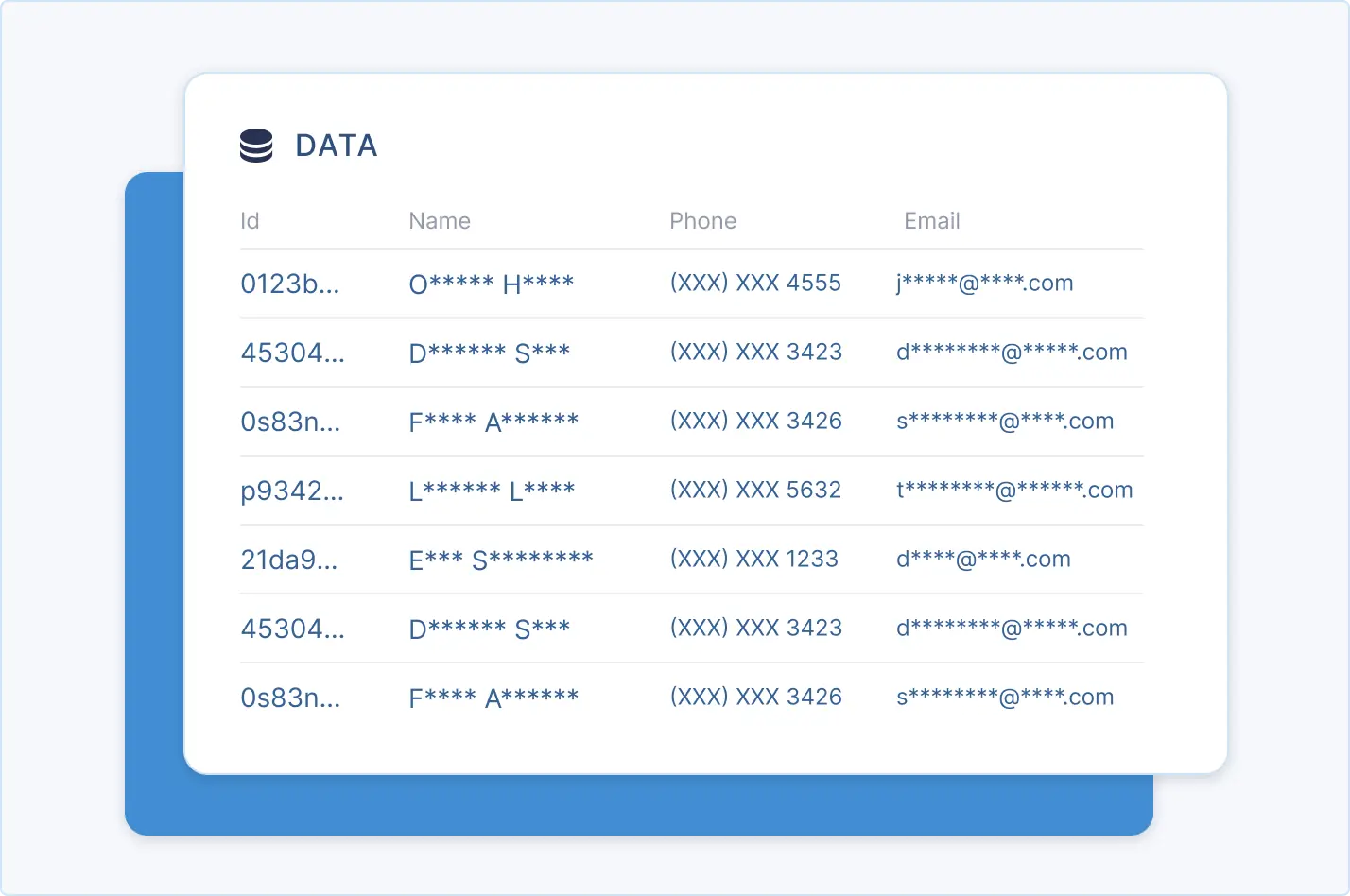Select the Email column header

coord(932,221)
